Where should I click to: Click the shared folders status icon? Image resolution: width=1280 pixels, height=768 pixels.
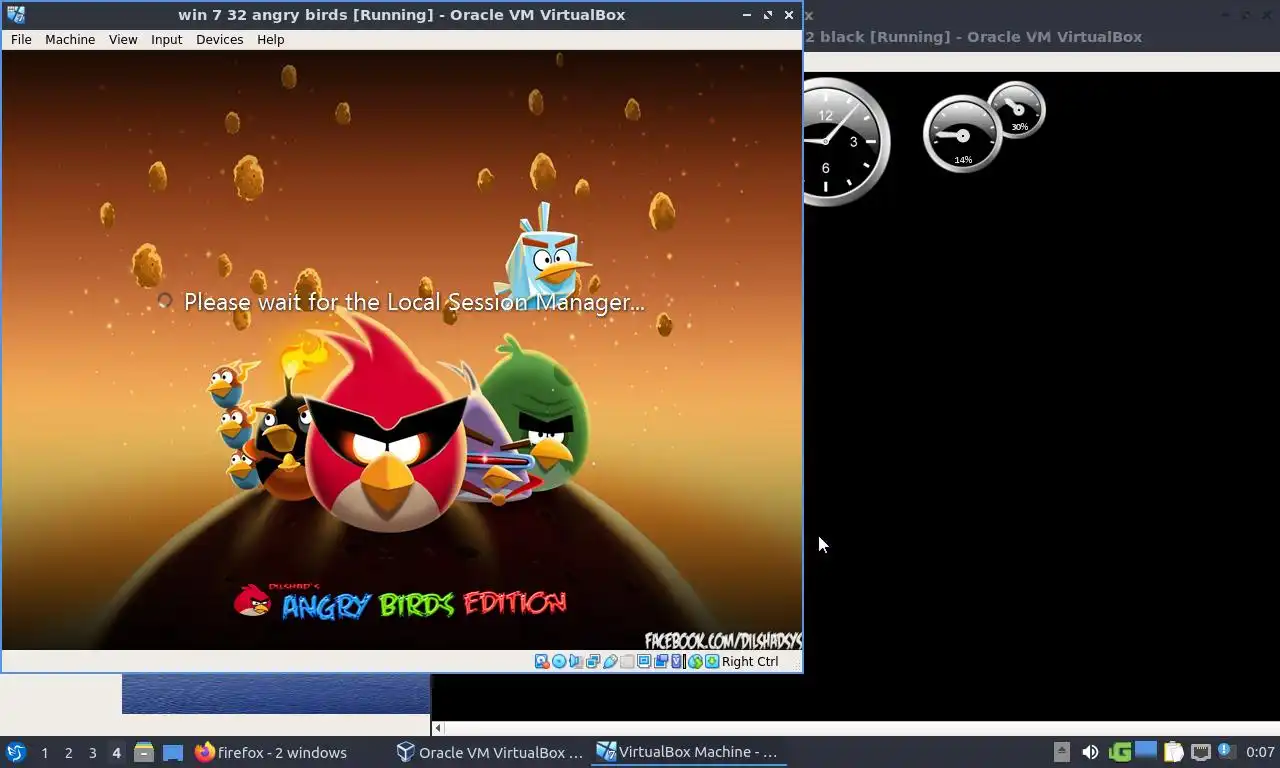627,661
